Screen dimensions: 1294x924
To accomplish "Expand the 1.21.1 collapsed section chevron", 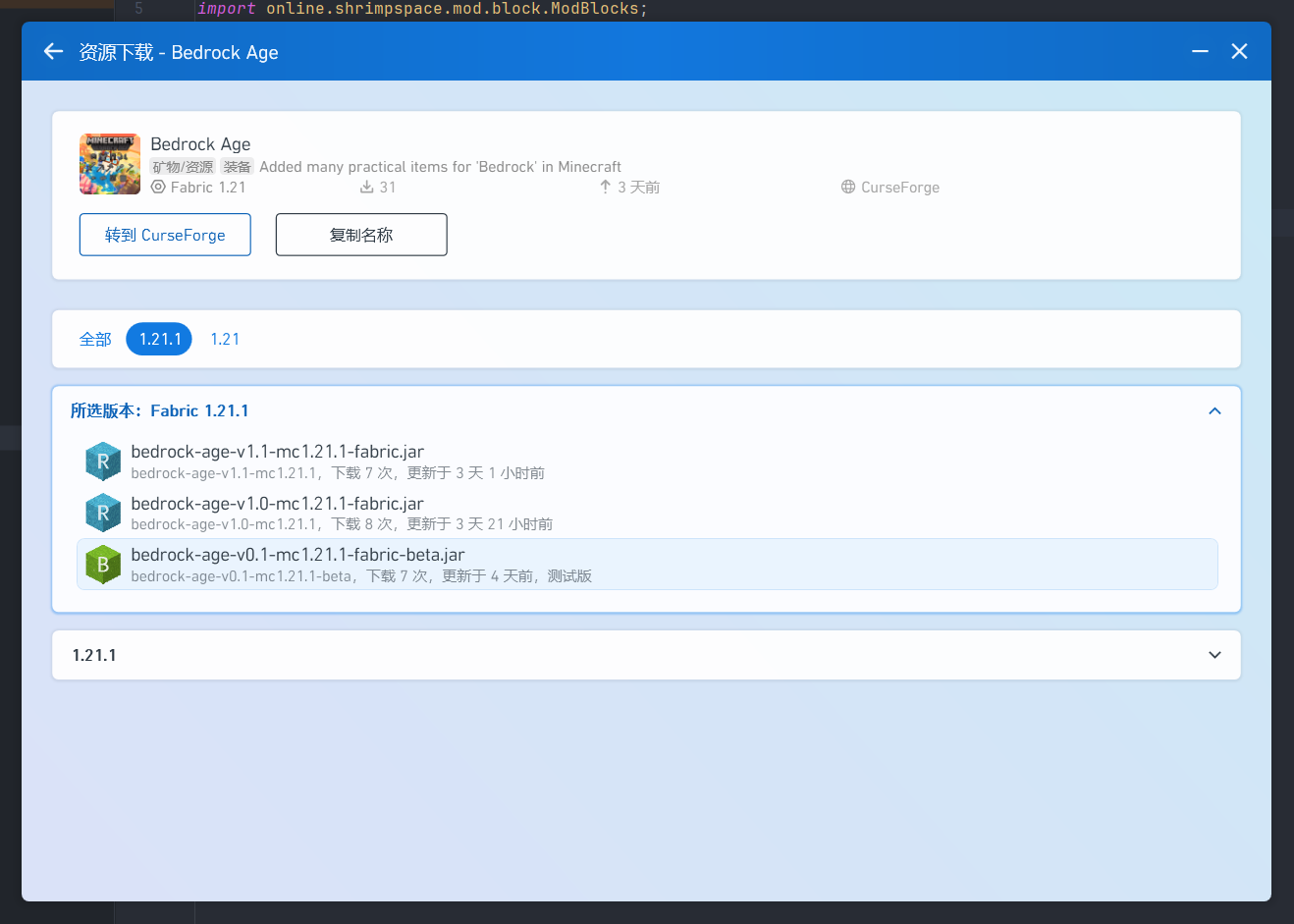I will coord(1214,655).
